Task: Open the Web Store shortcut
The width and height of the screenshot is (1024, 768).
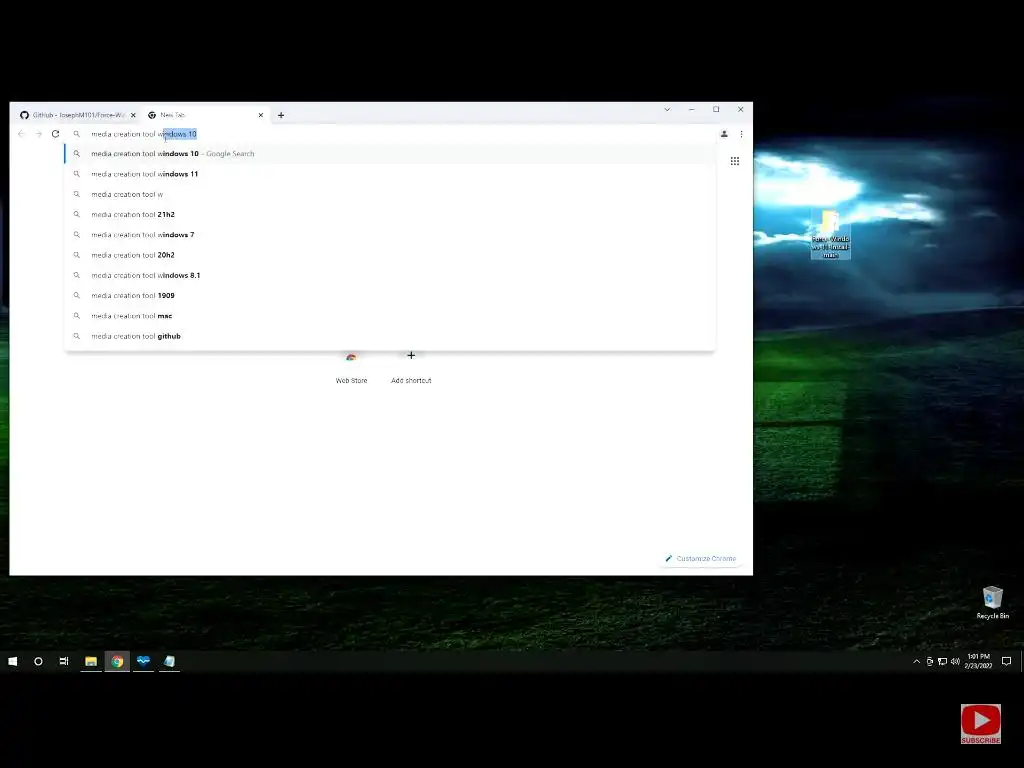Action: click(x=351, y=366)
